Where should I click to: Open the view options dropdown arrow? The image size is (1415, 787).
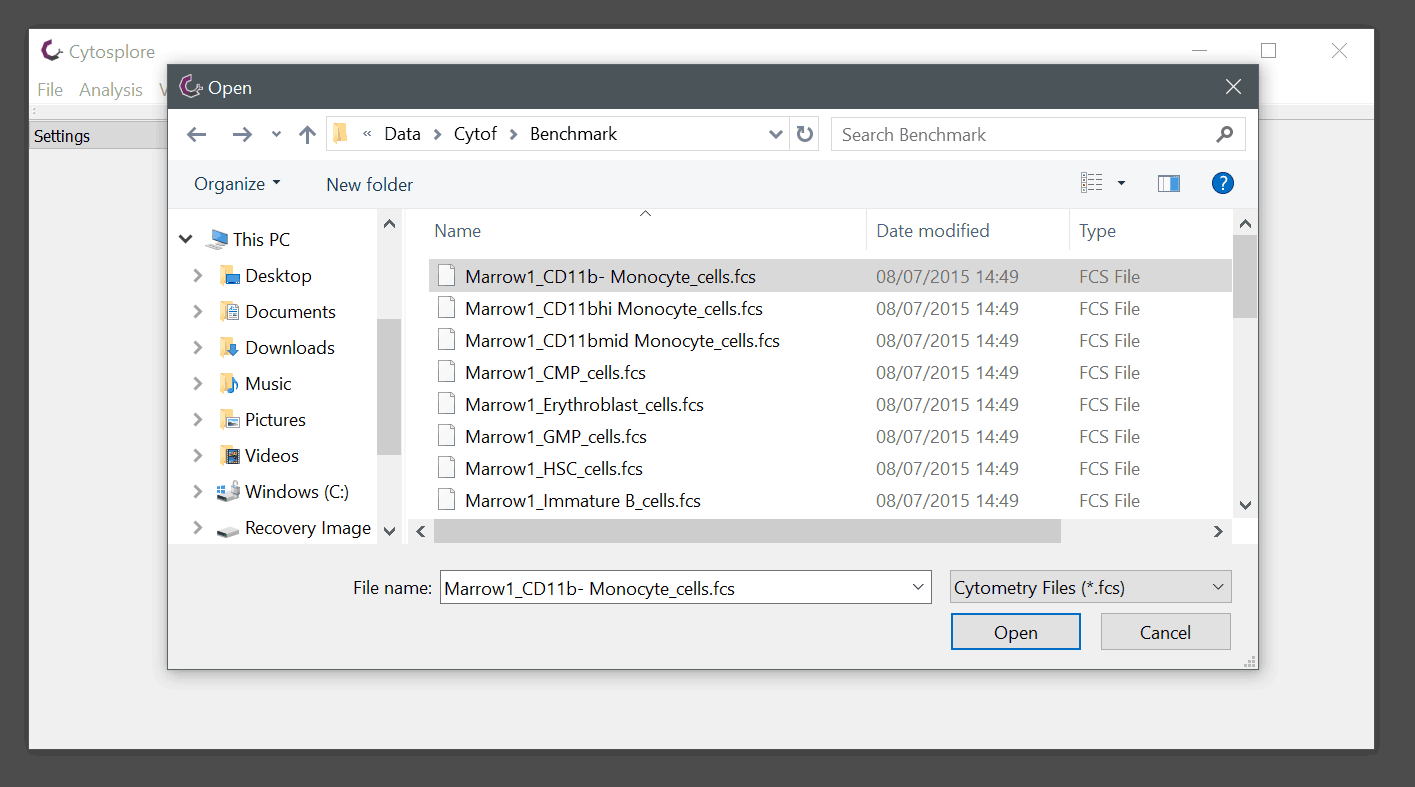click(1121, 183)
